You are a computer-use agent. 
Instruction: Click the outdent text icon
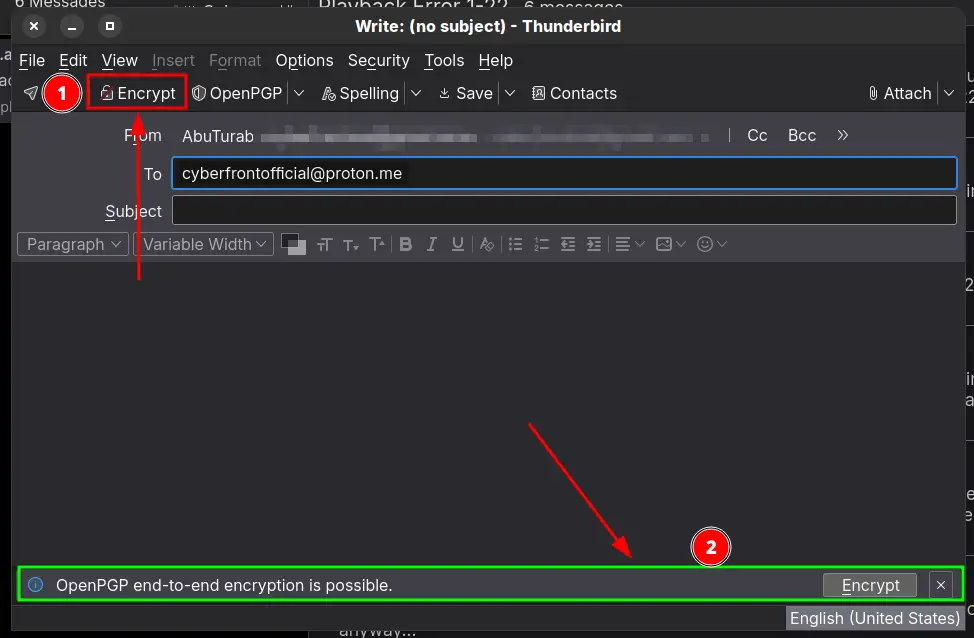click(x=567, y=244)
